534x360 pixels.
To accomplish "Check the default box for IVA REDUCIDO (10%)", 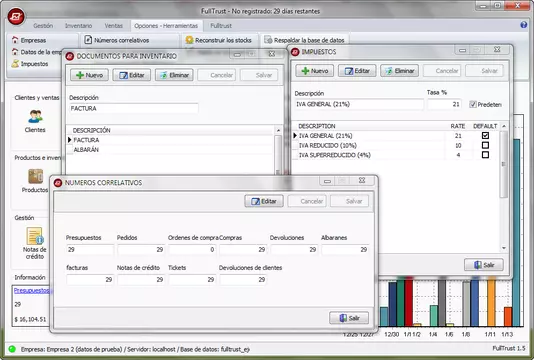I will coord(485,145).
